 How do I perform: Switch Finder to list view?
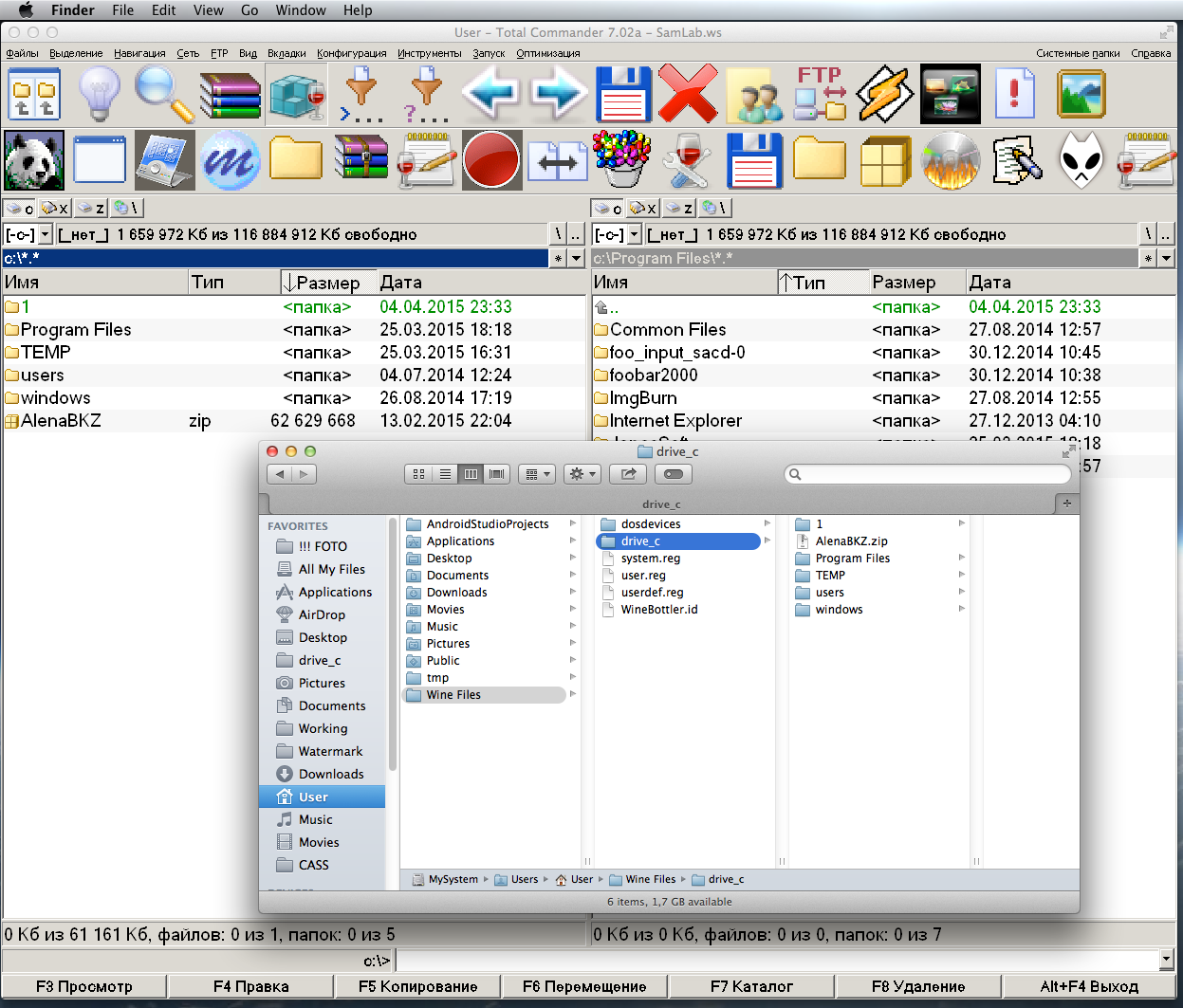coord(445,474)
